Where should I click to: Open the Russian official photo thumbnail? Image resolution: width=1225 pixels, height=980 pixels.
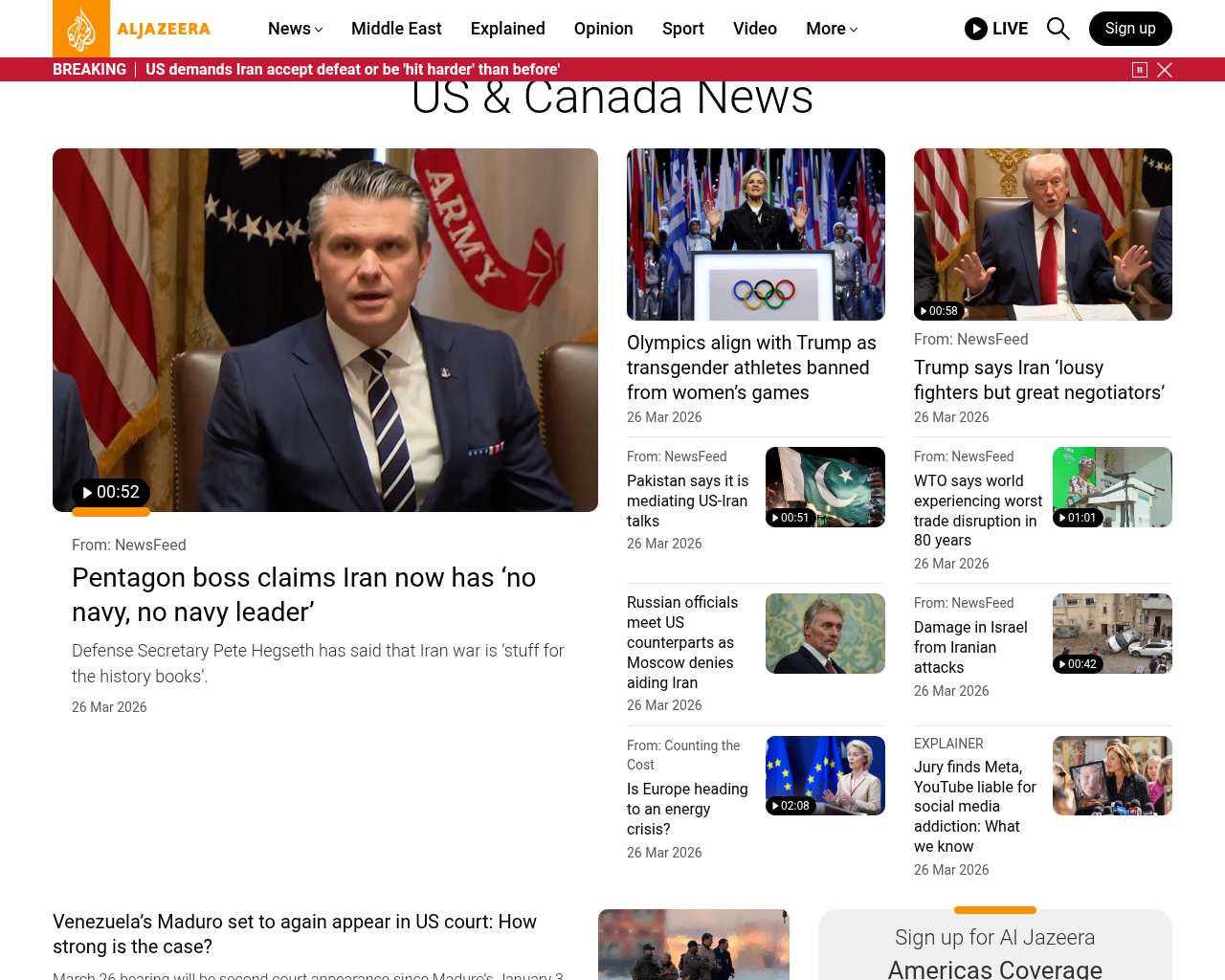tap(825, 634)
